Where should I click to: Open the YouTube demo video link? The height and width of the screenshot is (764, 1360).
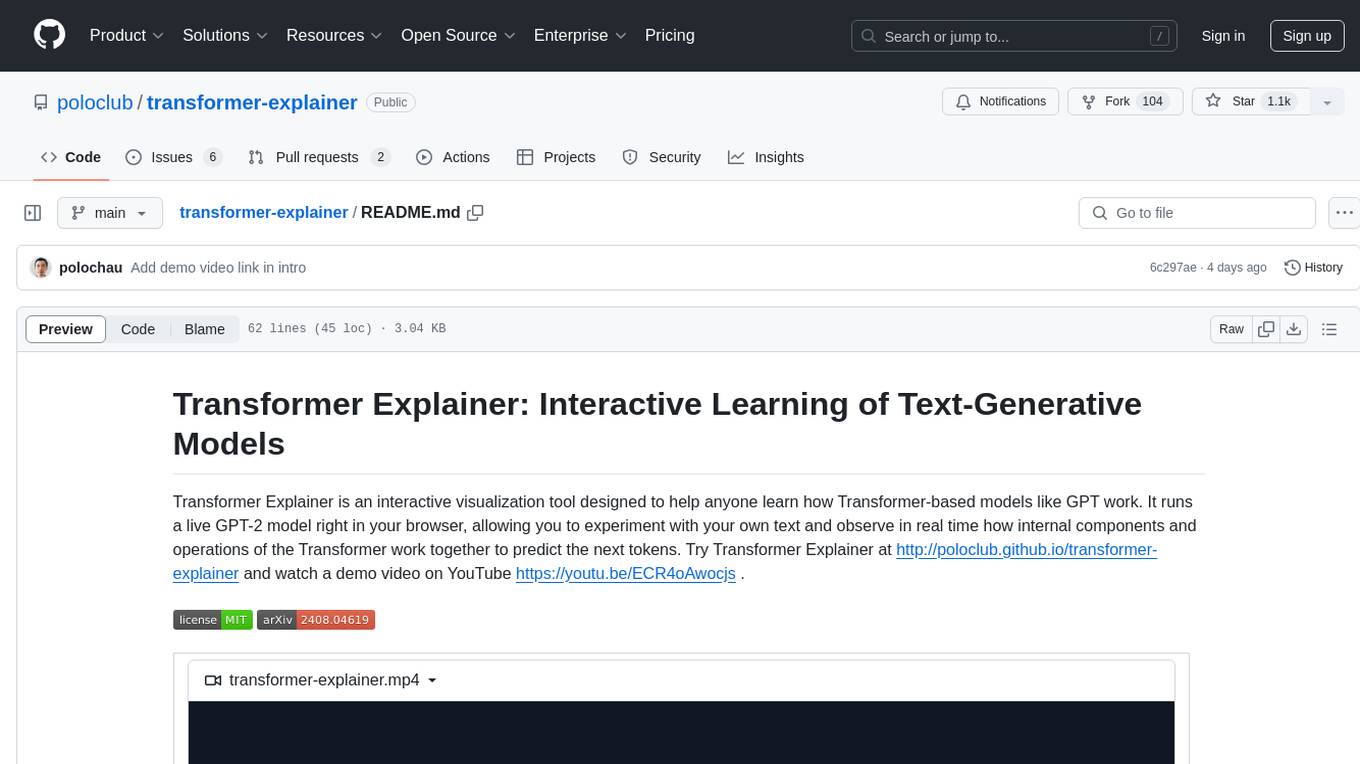pos(625,574)
